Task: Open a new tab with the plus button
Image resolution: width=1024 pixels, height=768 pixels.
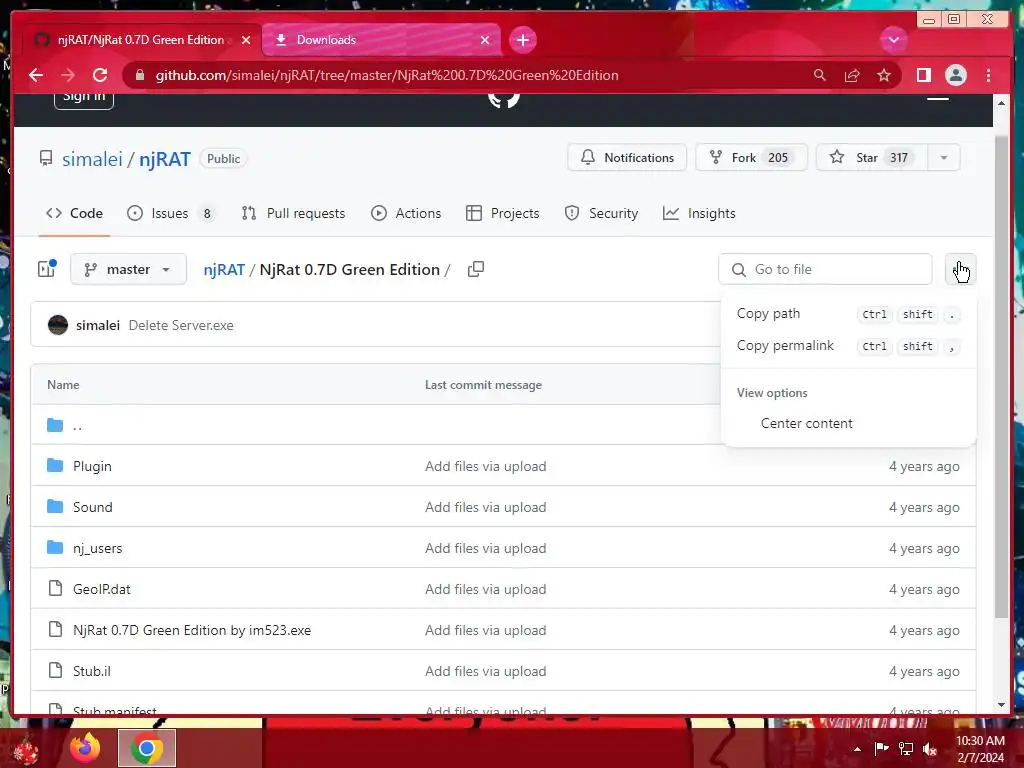Action: pos(522,40)
